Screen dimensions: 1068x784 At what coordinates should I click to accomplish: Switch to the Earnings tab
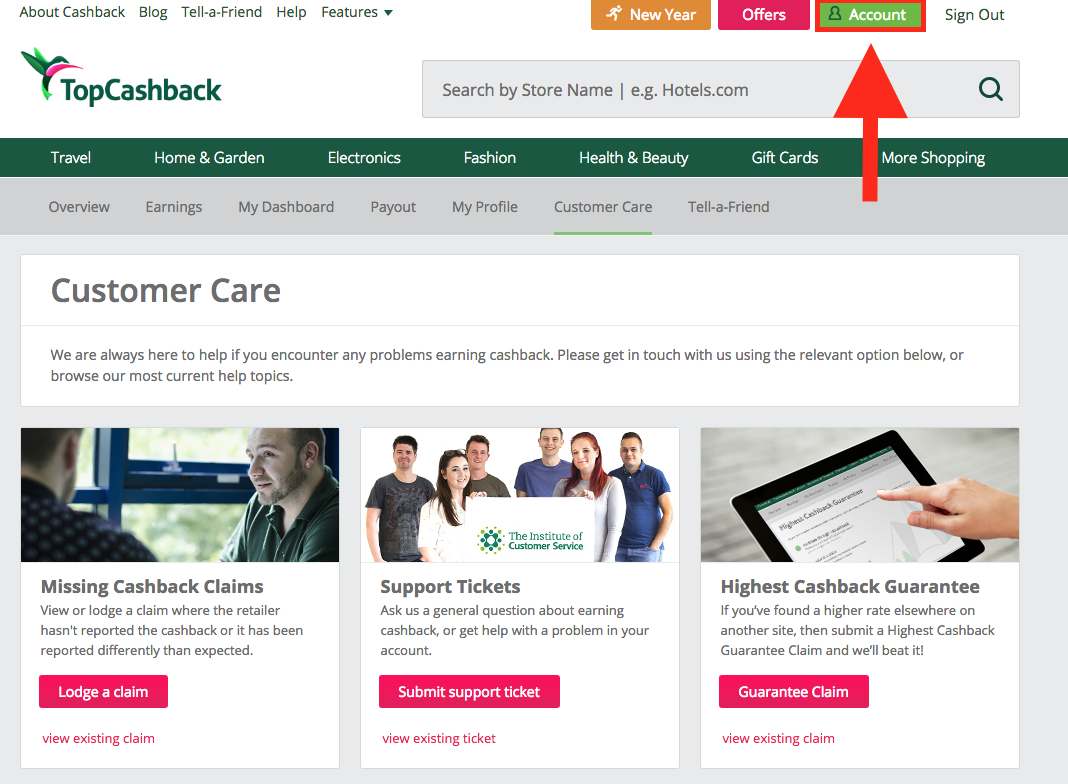point(174,207)
